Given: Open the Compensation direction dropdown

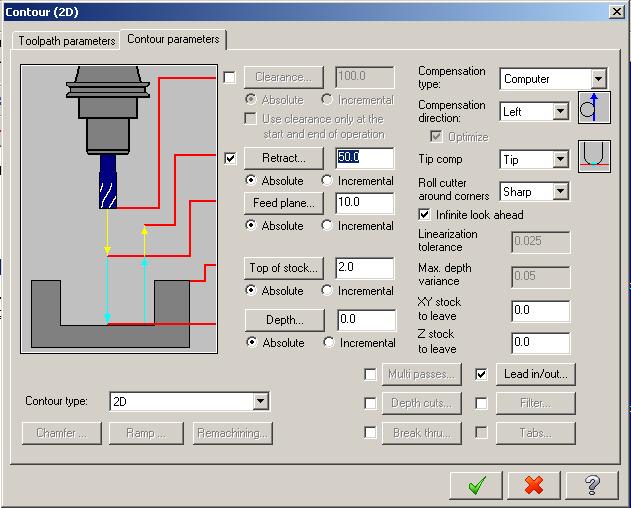Looking at the screenshot, I should tap(560, 112).
